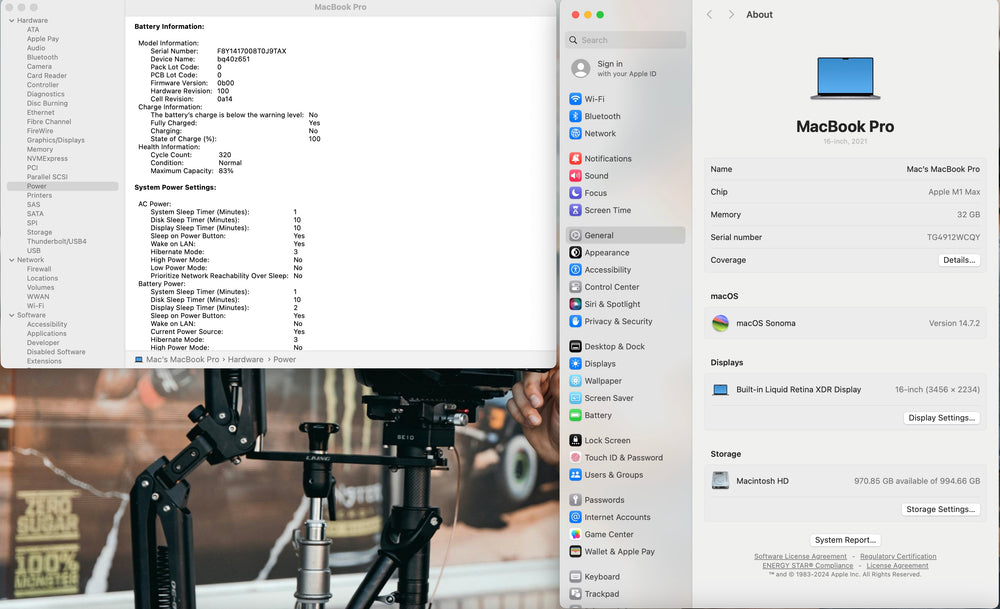Click the Network globe icon
1000x609 pixels.
click(575, 133)
